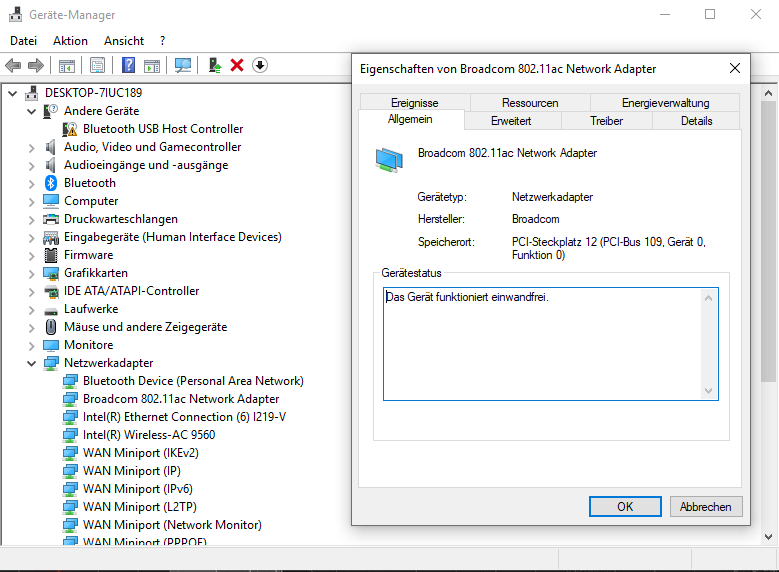The width and height of the screenshot is (779, 572).
Task: Select WAN Miniport (IKEv2)
Action: pyautogui.click(x=141, y=453)
